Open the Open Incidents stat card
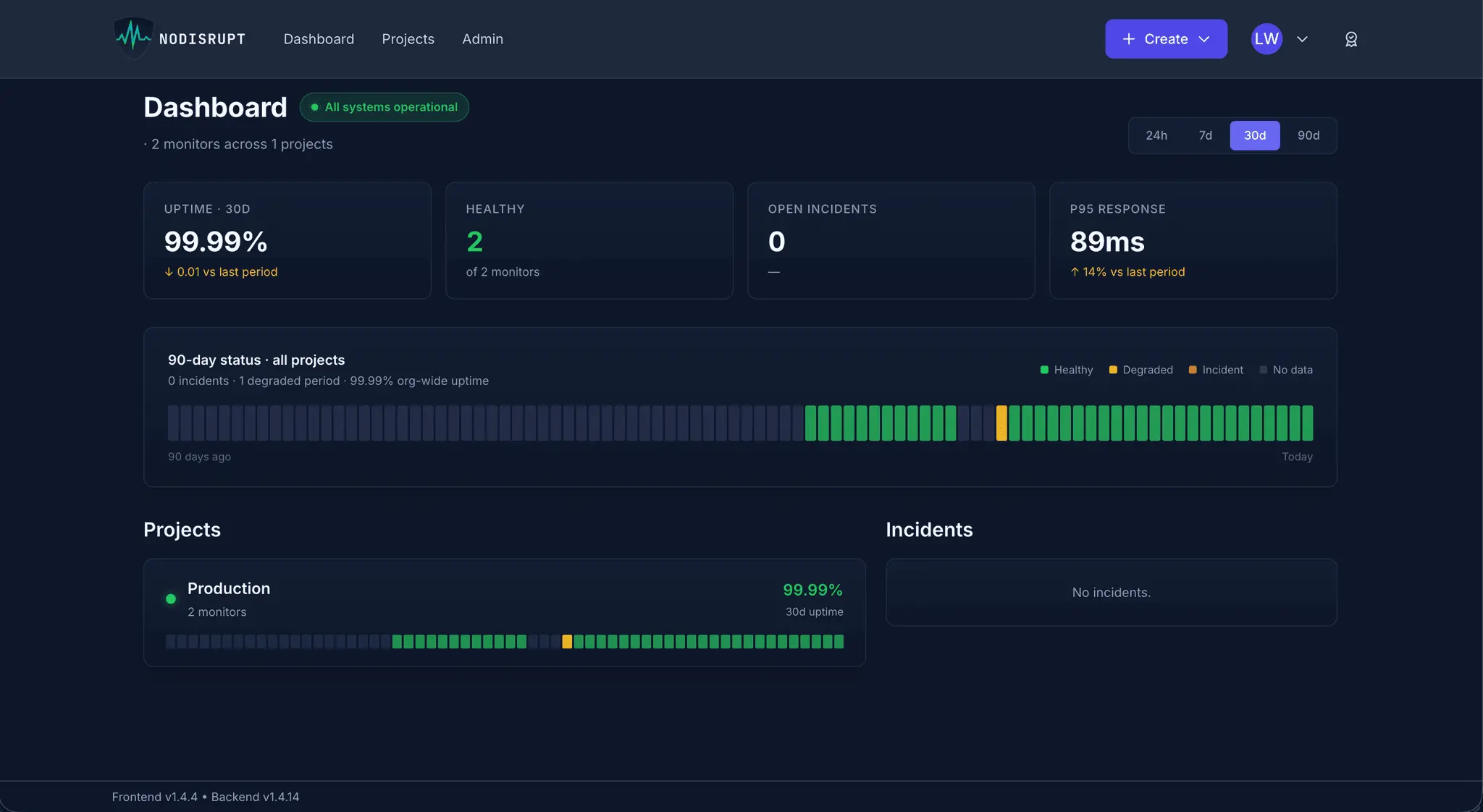The image size is (1483, 812). click(x=891, y=240)
